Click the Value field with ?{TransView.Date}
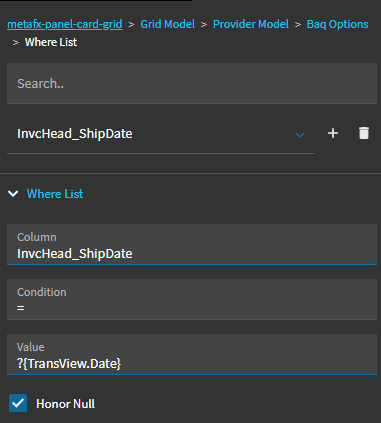381x423 pixels. point(192,354)
